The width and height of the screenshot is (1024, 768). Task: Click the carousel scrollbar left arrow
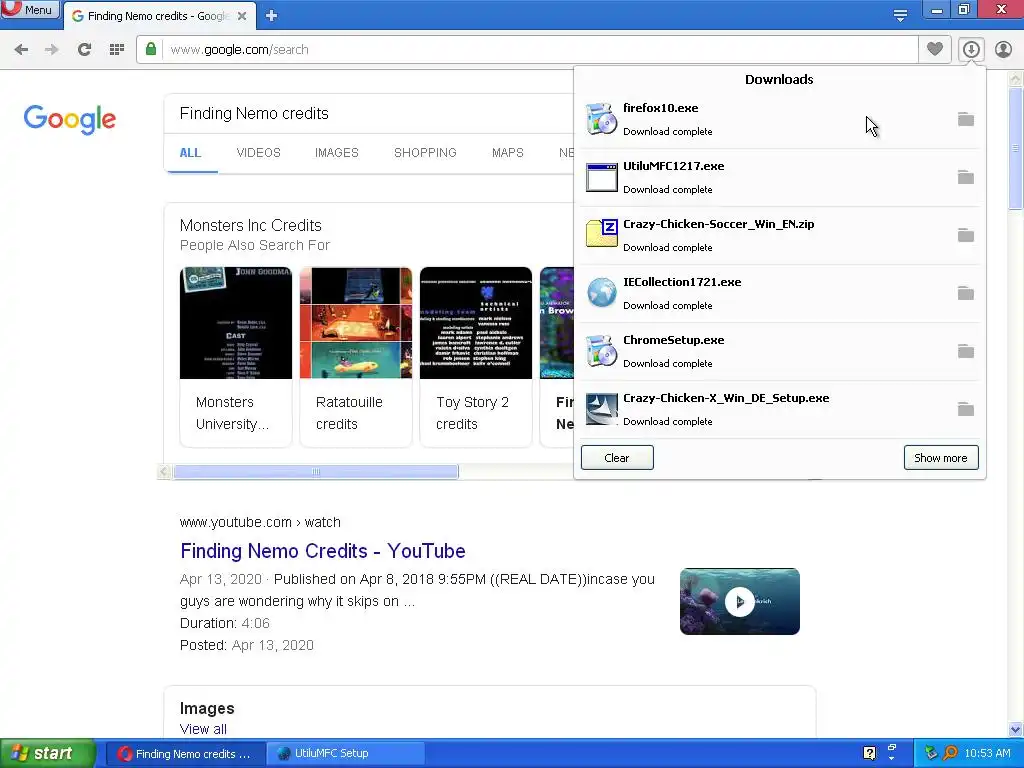point(165,472)
